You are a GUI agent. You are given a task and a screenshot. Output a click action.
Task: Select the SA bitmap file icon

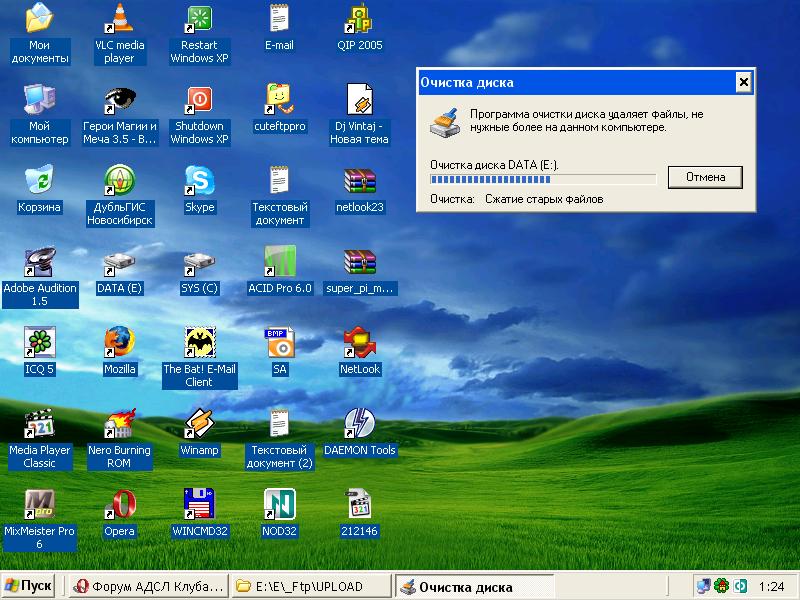[x=280, y=342]
